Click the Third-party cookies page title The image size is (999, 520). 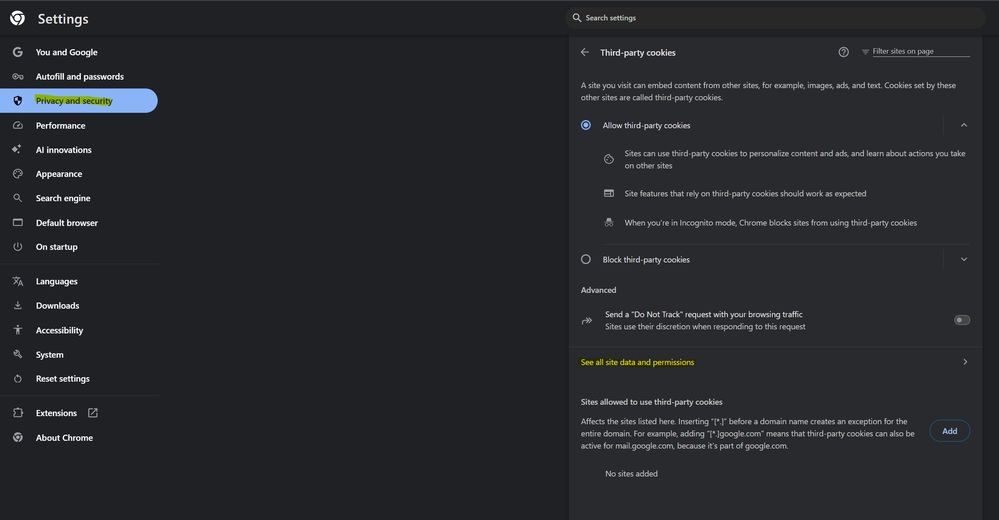pos(638,52)
